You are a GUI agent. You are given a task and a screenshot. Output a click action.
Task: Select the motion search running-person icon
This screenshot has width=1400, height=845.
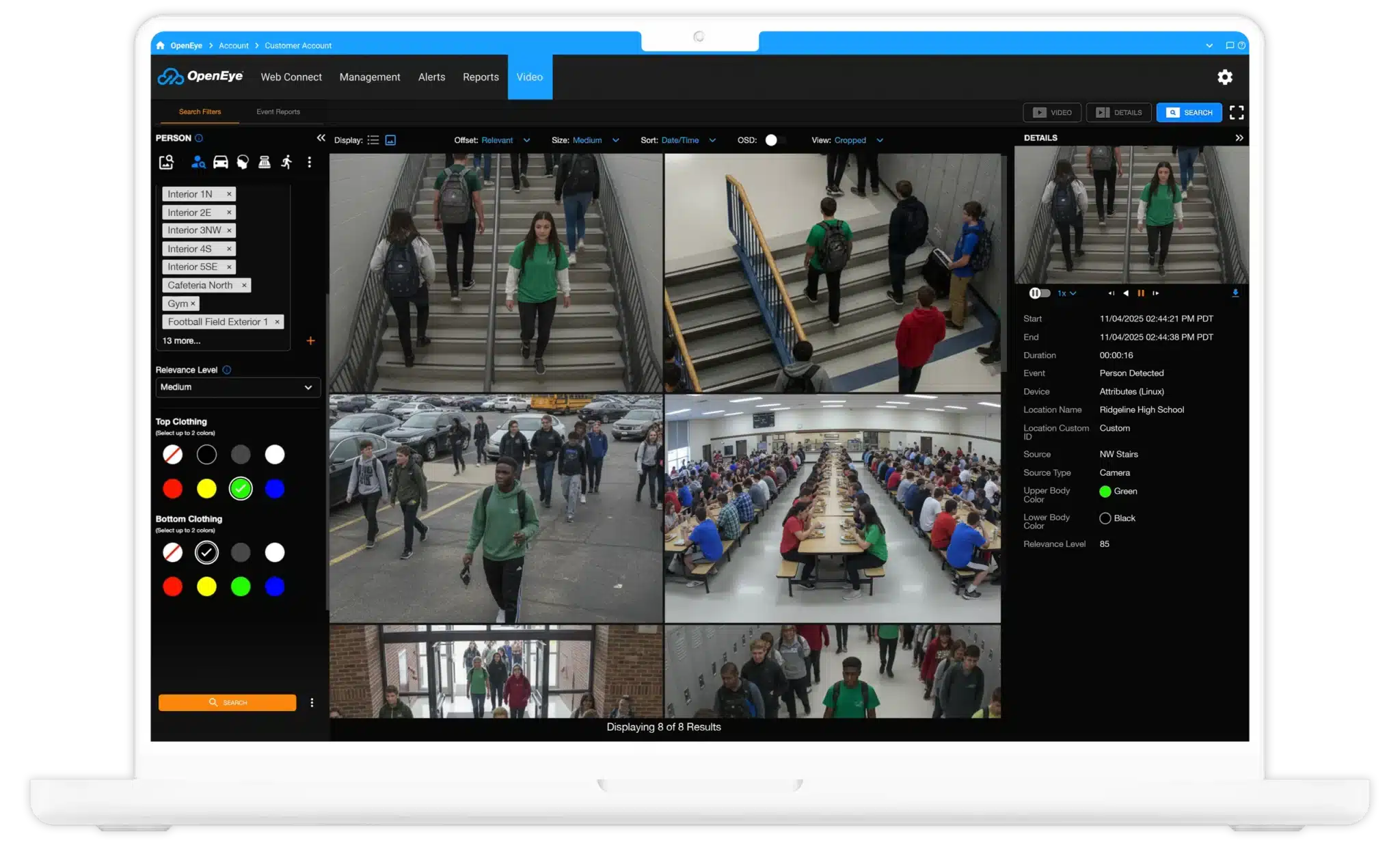[286, 162]
